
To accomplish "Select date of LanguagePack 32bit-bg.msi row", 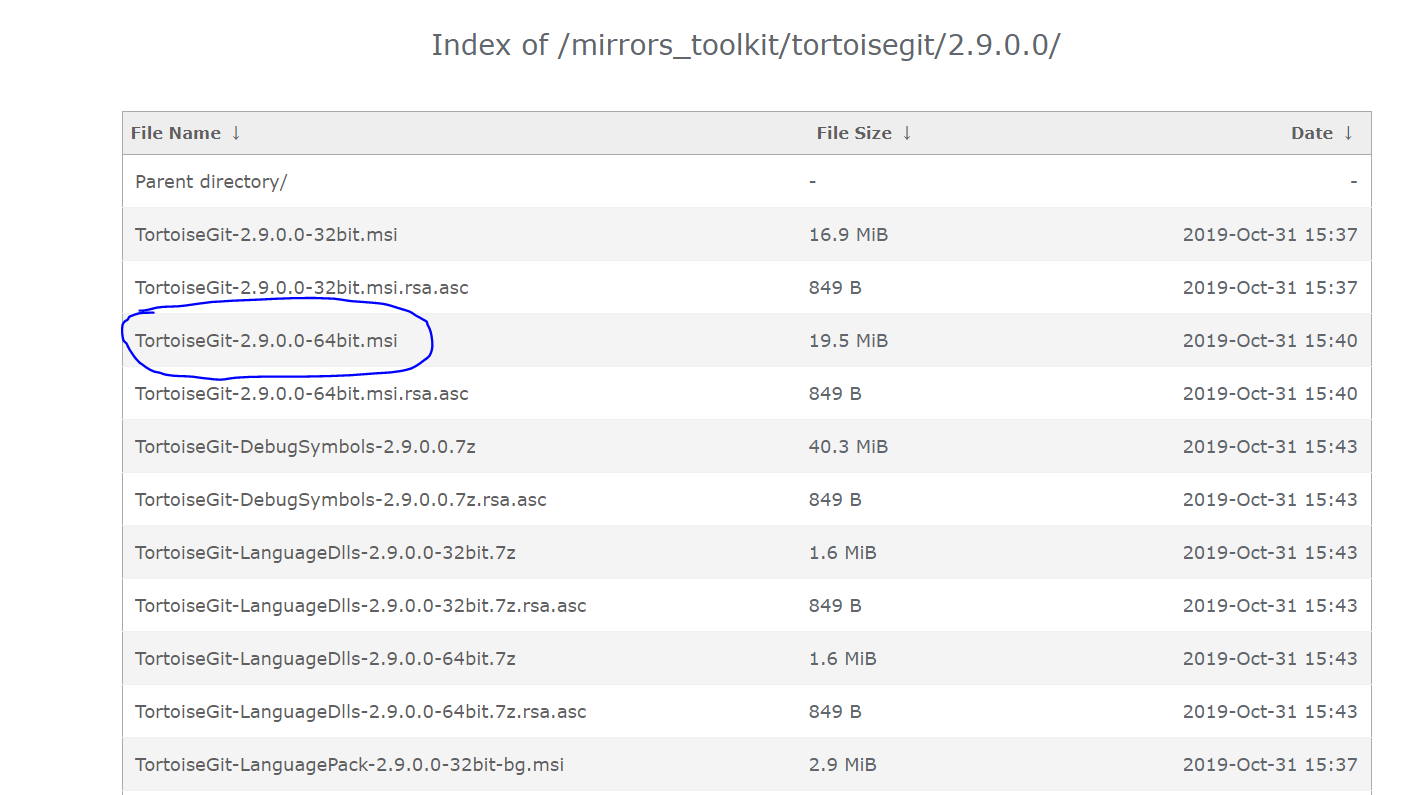I will click(1270, 765).
